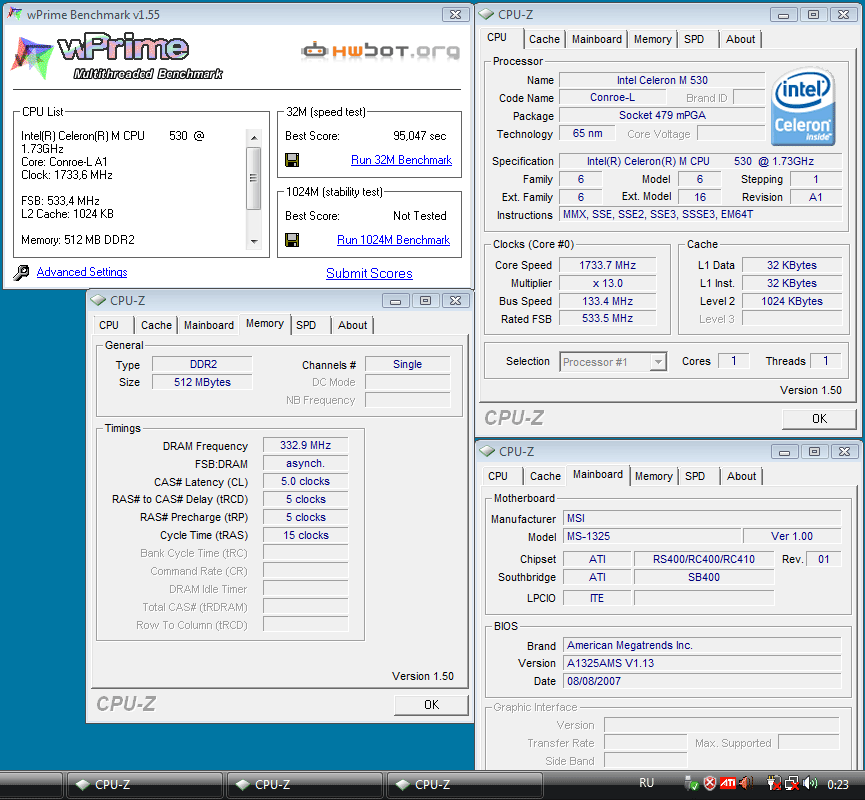The width and height of the screenshot is (865, 800).
Task: Select the first CPU-Z taskbar button
Action: [145, 785]
